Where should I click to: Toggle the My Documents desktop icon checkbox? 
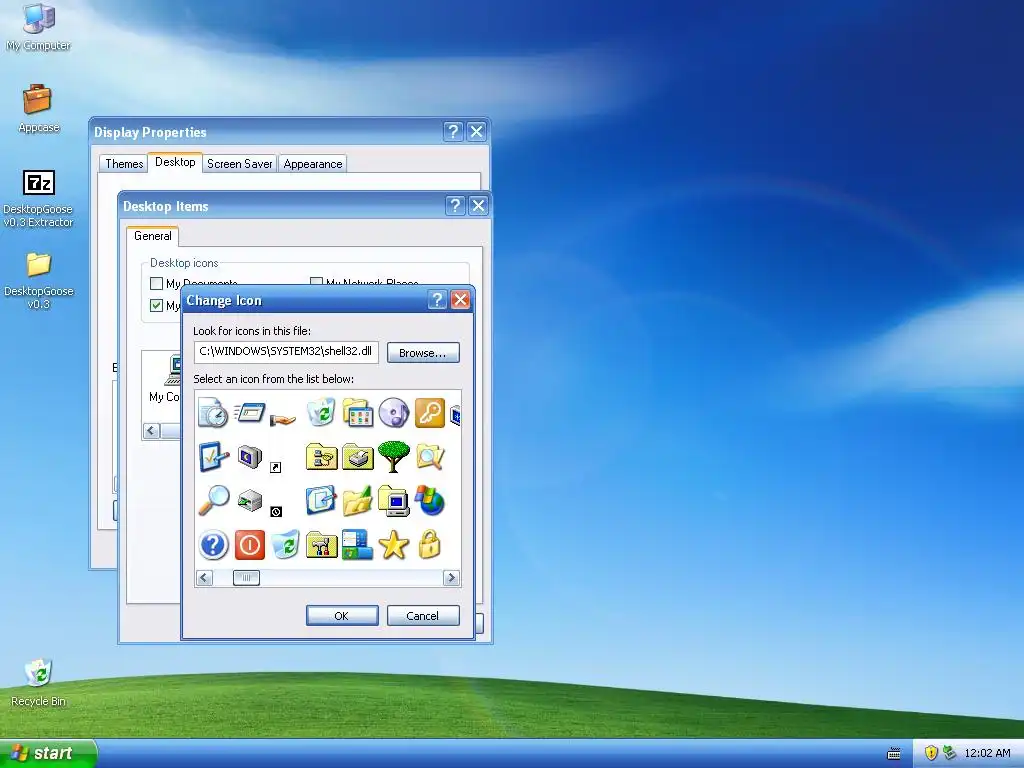click(x=156, y=283)
